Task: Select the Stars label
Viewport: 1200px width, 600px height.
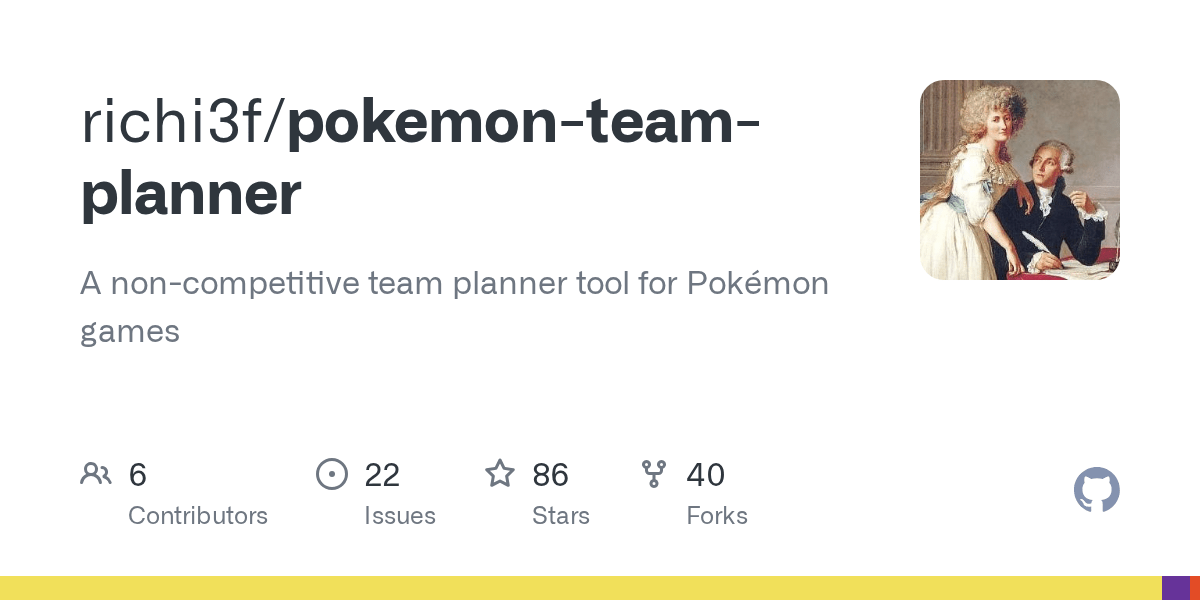Action: (561, 516)
